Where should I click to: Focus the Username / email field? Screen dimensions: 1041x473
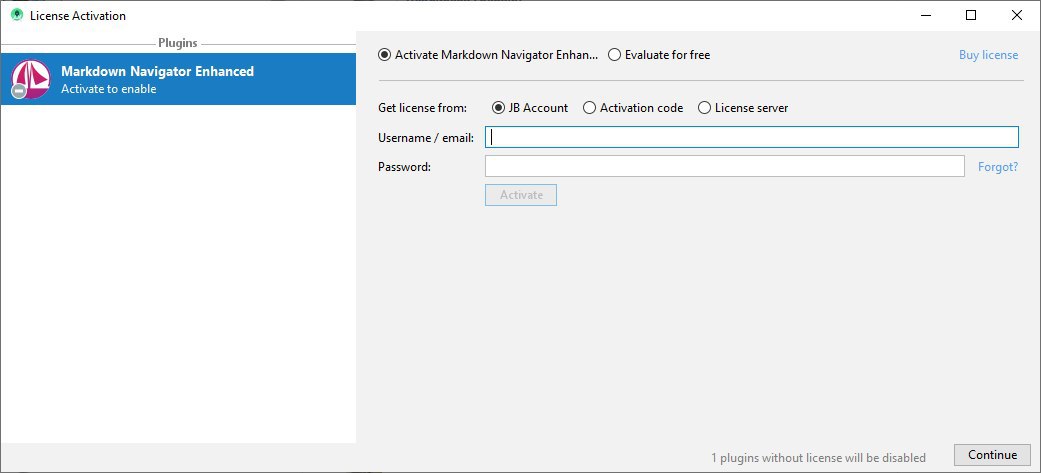752,137
